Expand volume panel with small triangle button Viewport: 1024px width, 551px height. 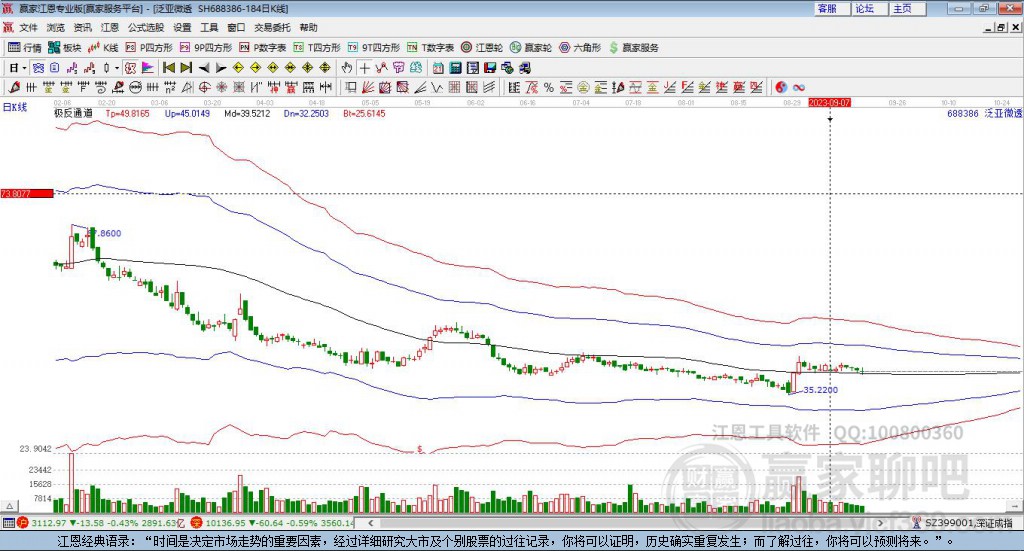pyautogui.click(x=9, y=506)
